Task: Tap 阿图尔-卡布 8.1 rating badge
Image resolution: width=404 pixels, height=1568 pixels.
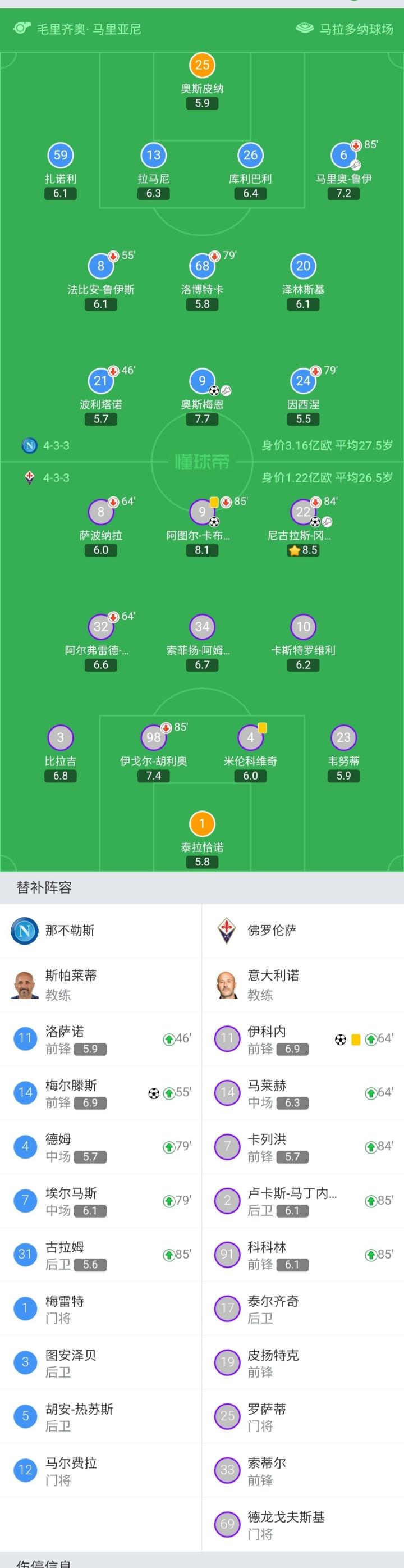Action: pyautogui.click(x=202, y=550)
